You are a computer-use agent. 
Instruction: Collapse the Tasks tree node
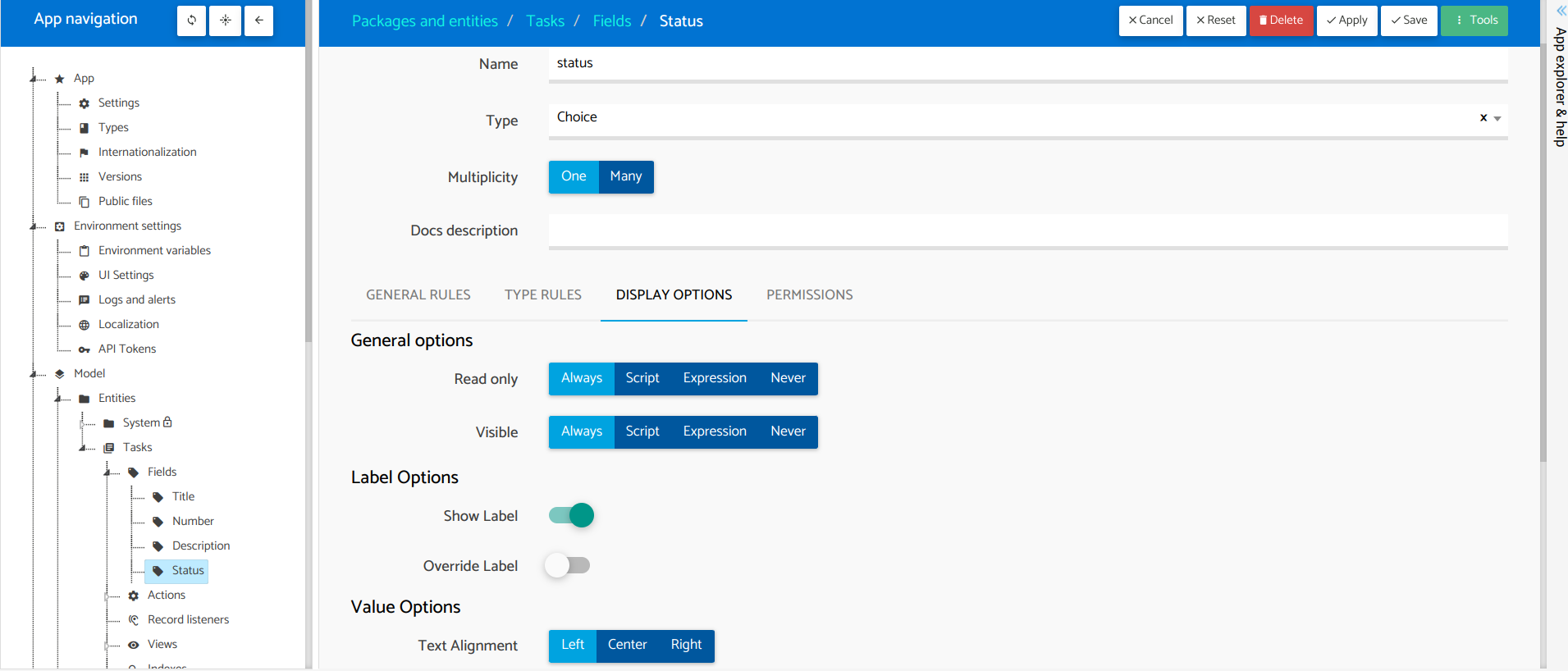pyautogui.click(x=83, y=448)
